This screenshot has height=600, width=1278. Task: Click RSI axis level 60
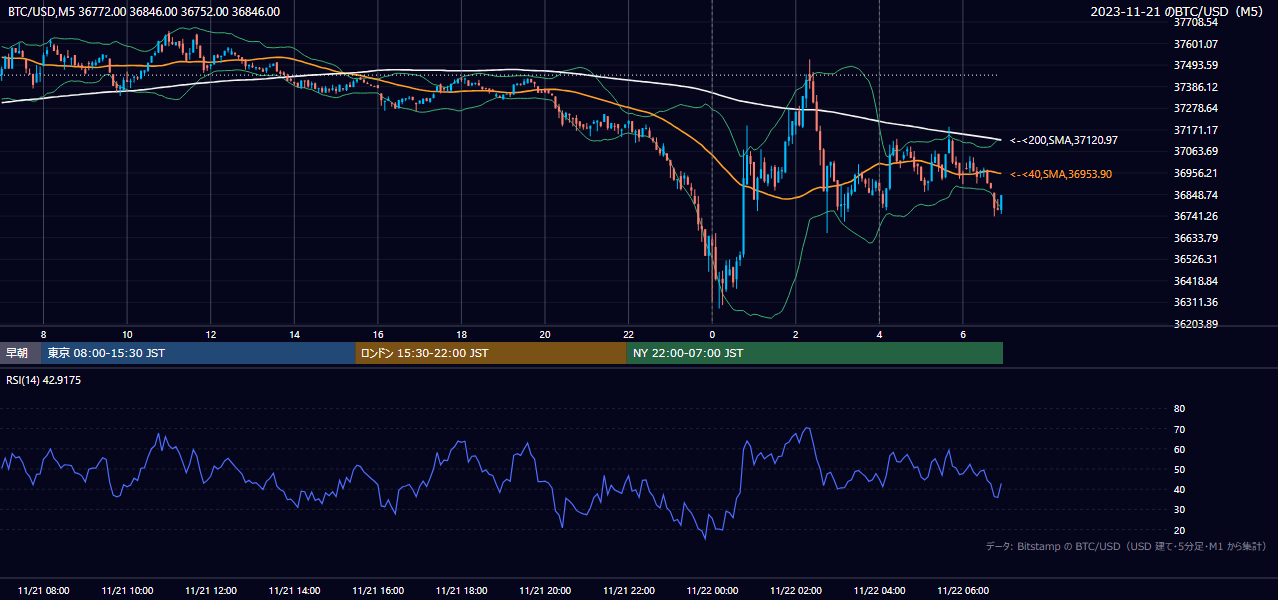pos(1179,449)
